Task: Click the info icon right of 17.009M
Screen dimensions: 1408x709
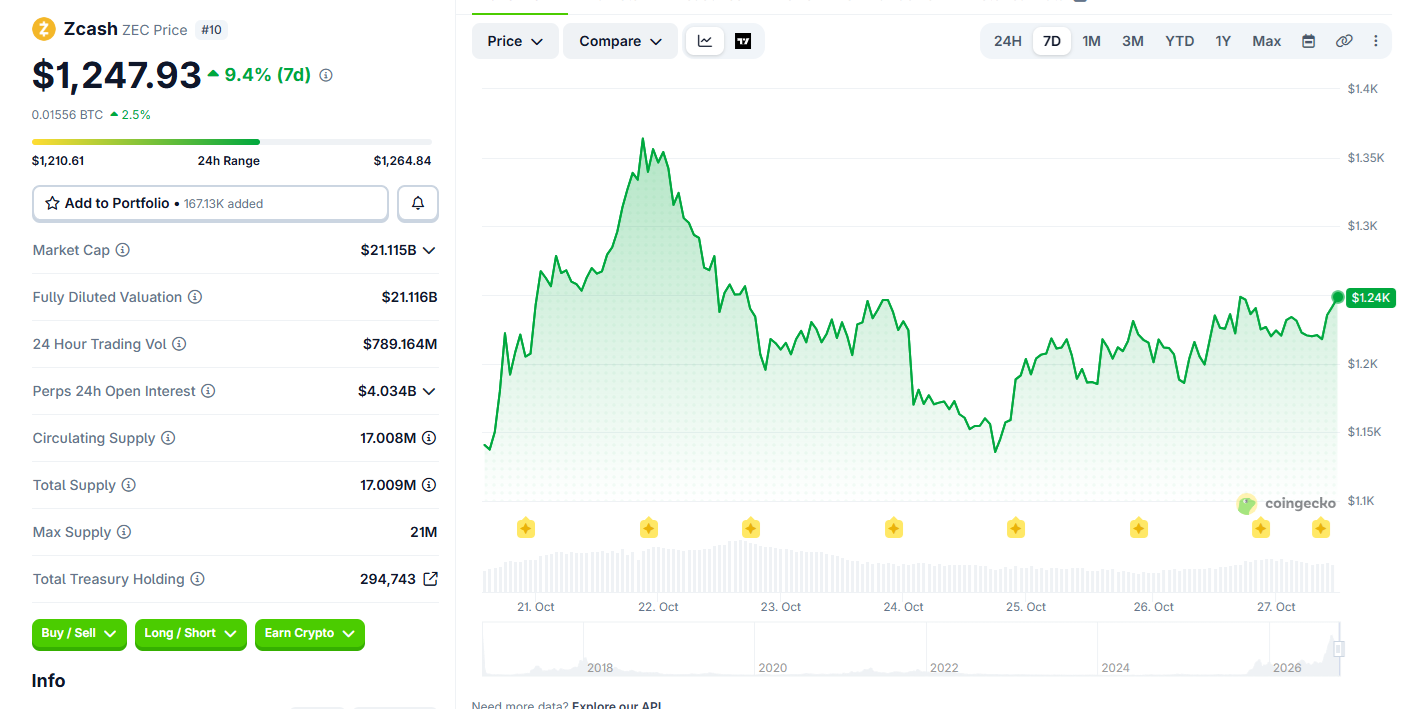Action: tap(429, 485)
